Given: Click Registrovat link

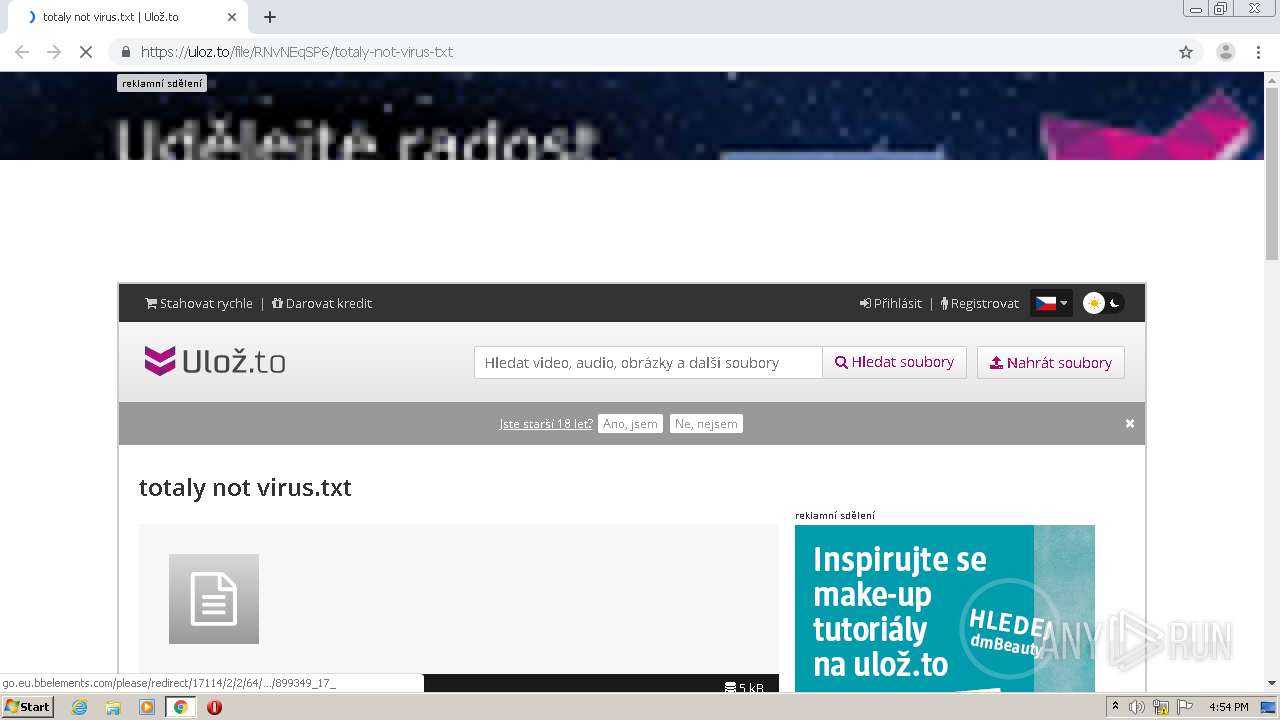Looking at the screenshot, I should tap(980, 303).
